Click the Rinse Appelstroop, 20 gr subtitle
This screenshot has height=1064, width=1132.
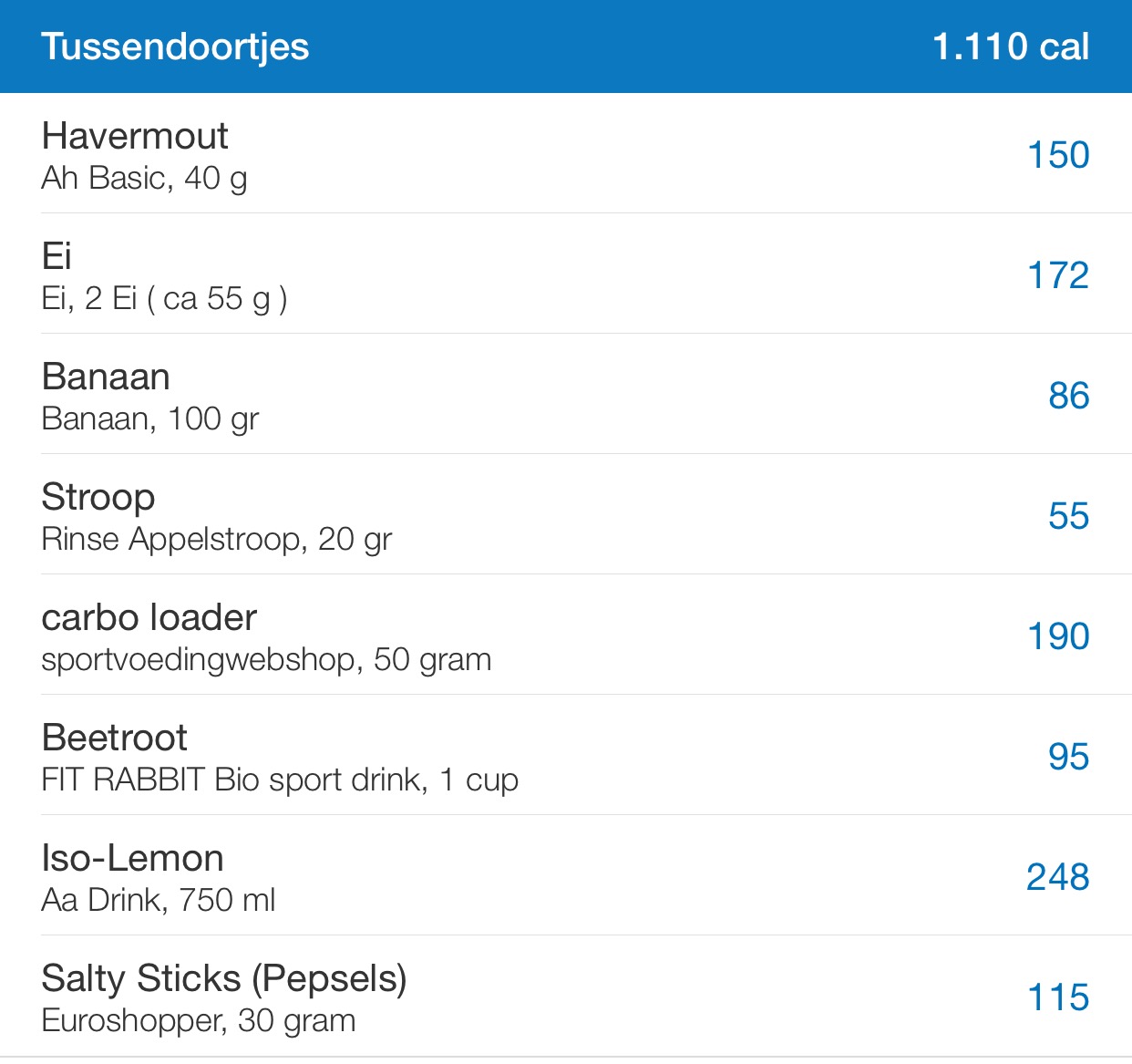pyautogui.click(x=217, y=540)
